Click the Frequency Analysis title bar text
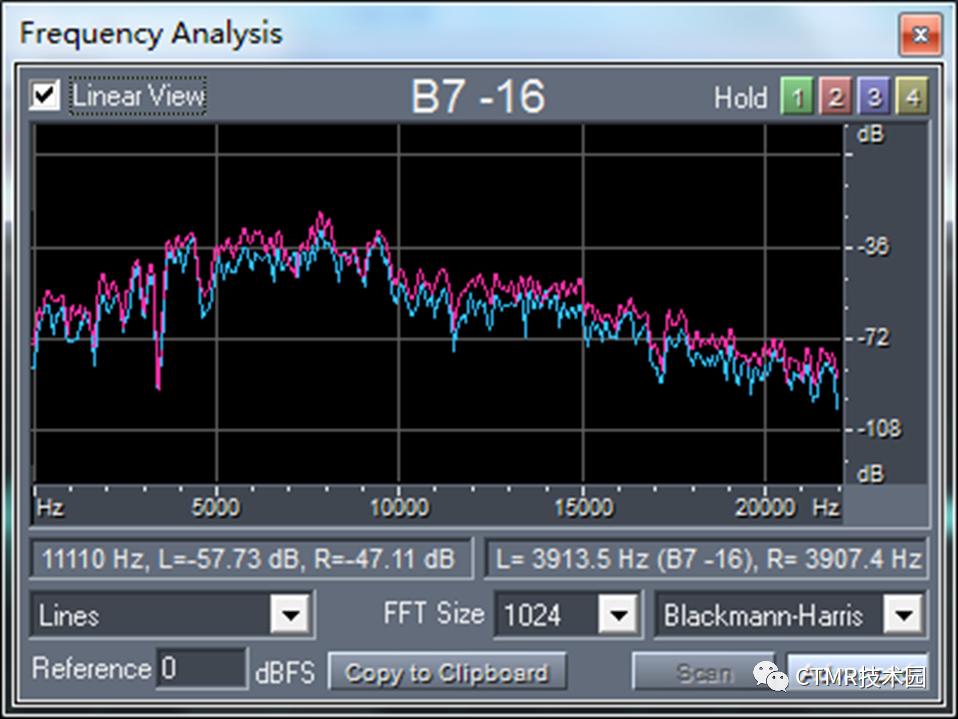Viewport: 958px width, 719px height. pyautogui.click(x=151, y=34)
